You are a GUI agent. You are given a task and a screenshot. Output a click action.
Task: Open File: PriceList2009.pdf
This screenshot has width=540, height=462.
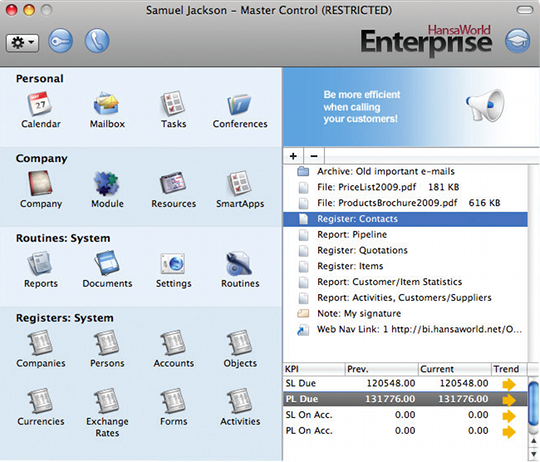(x=405, y=187)
